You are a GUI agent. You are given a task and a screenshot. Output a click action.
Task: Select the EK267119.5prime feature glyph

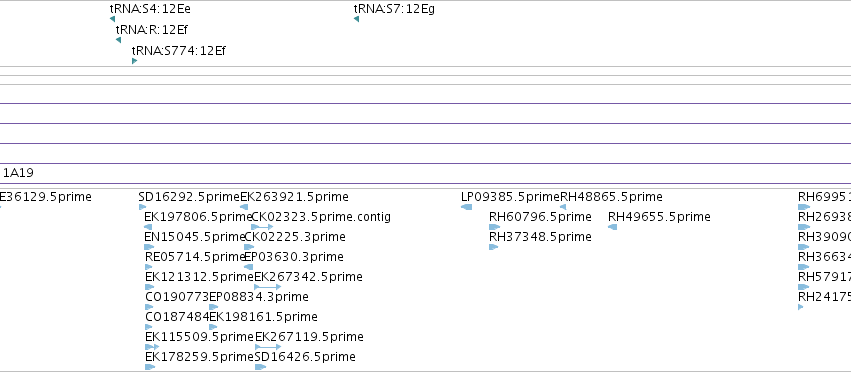pos(268,346)
